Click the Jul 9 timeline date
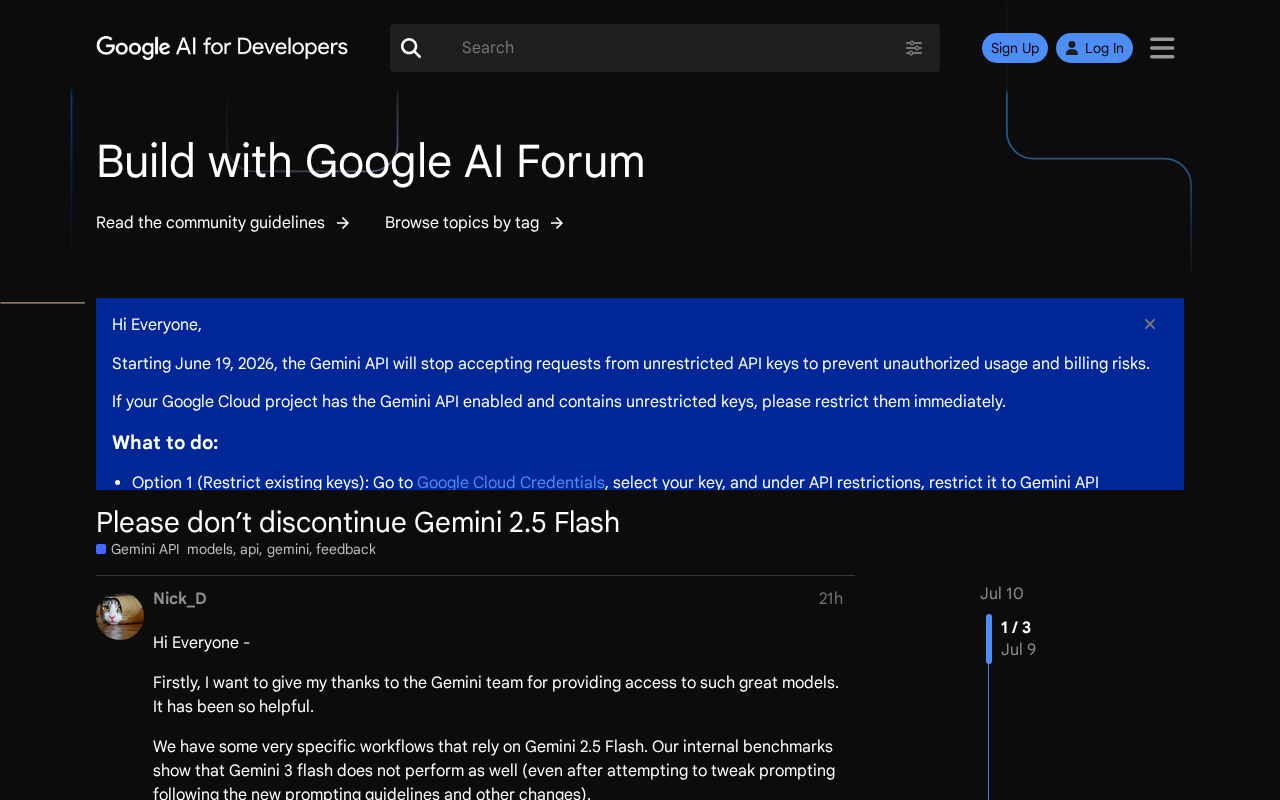Screen dimensions: 1280x800 point(1018,649)
